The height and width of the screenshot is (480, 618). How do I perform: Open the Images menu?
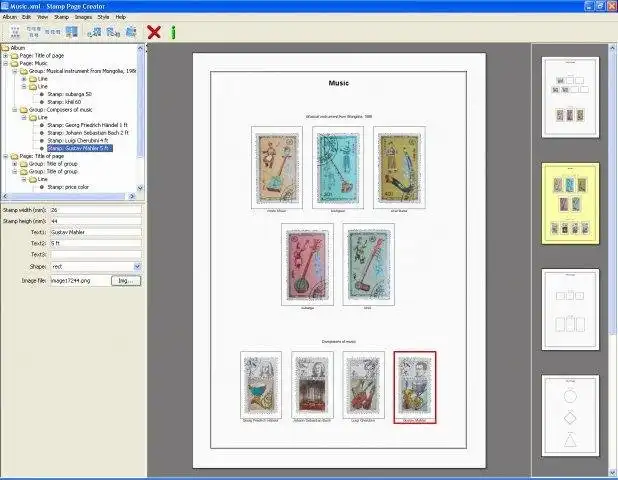pyautogui.click(x=83, y=17)
